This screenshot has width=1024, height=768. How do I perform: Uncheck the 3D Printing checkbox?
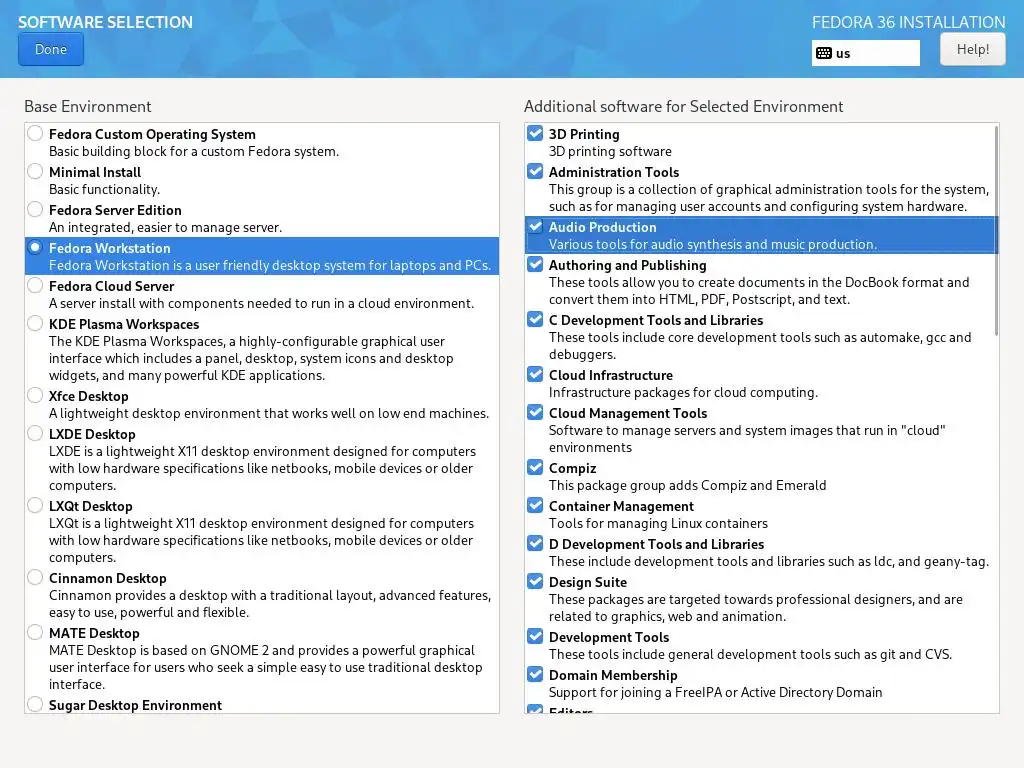(x=535, y=133)
